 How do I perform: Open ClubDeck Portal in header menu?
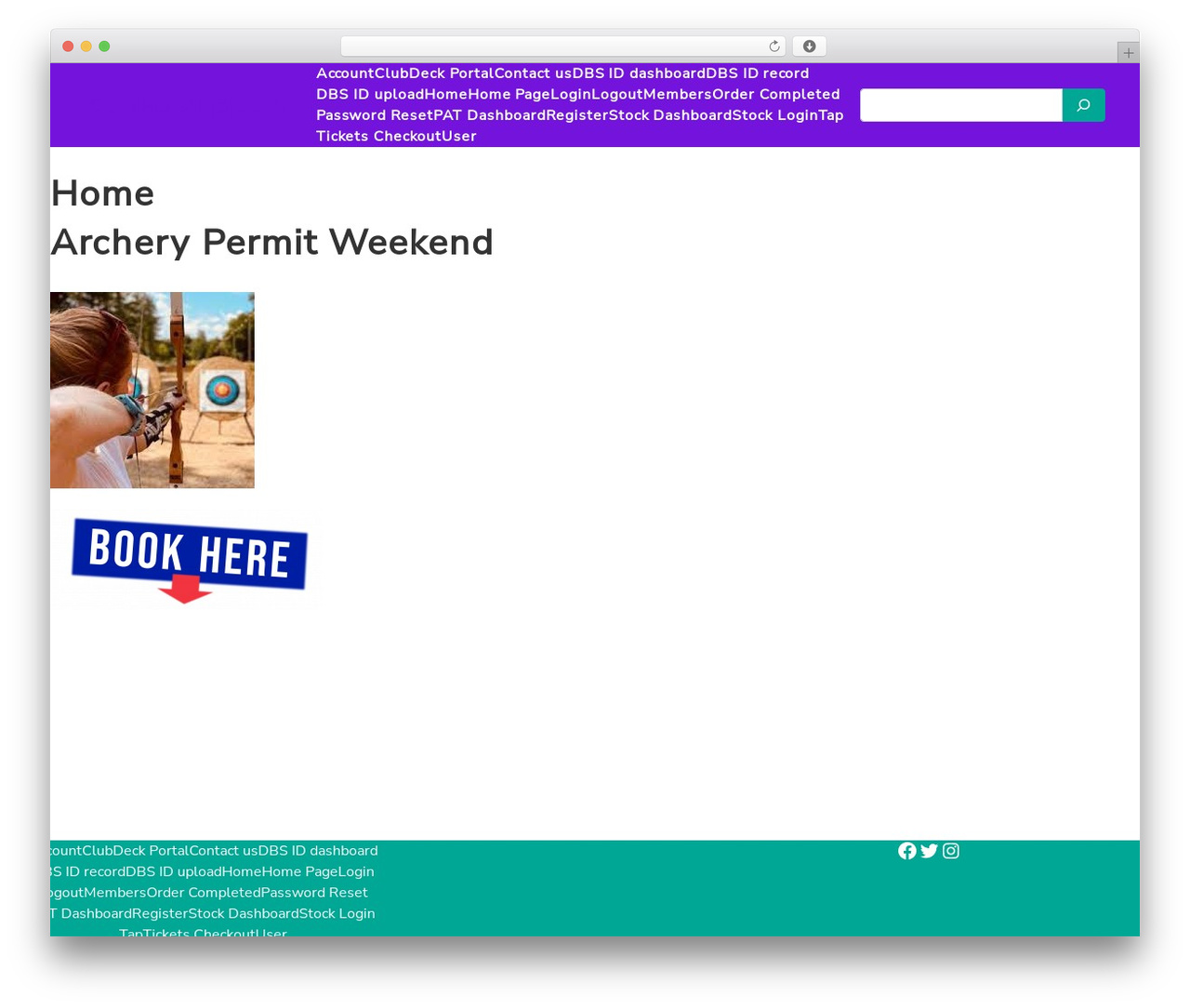(434, 73)
